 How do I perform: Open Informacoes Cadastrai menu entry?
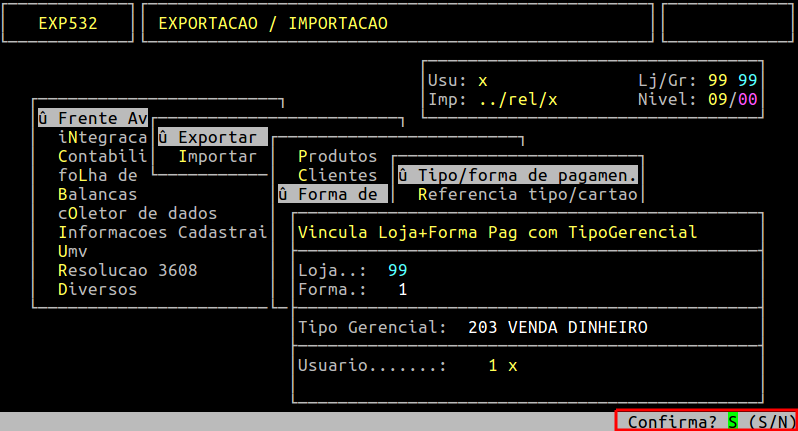click(x=162, y=232)
